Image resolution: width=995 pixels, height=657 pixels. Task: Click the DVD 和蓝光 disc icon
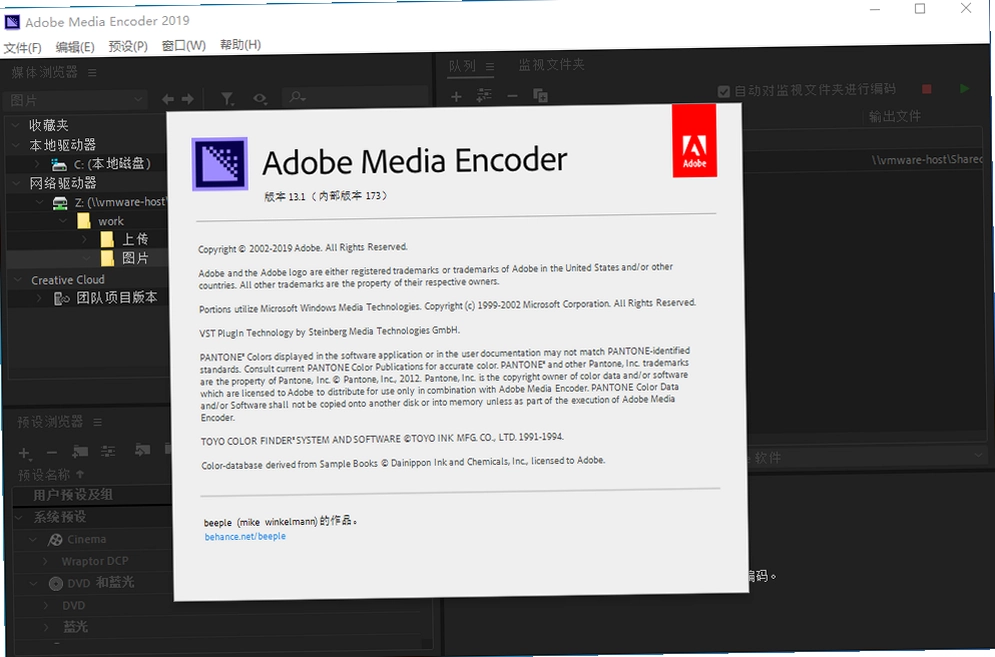pos(56,583)
